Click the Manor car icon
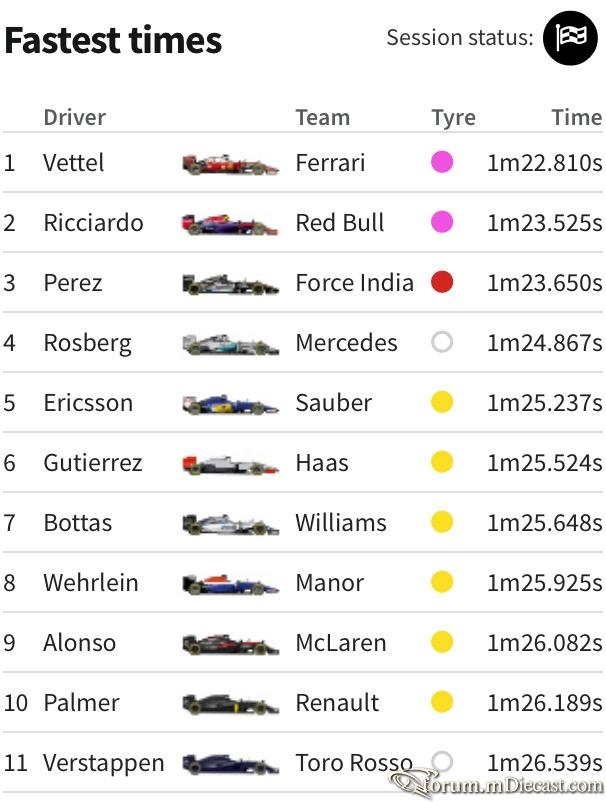Image resolution: width=606 pixels, height=802 pixels. click(231, 585)
